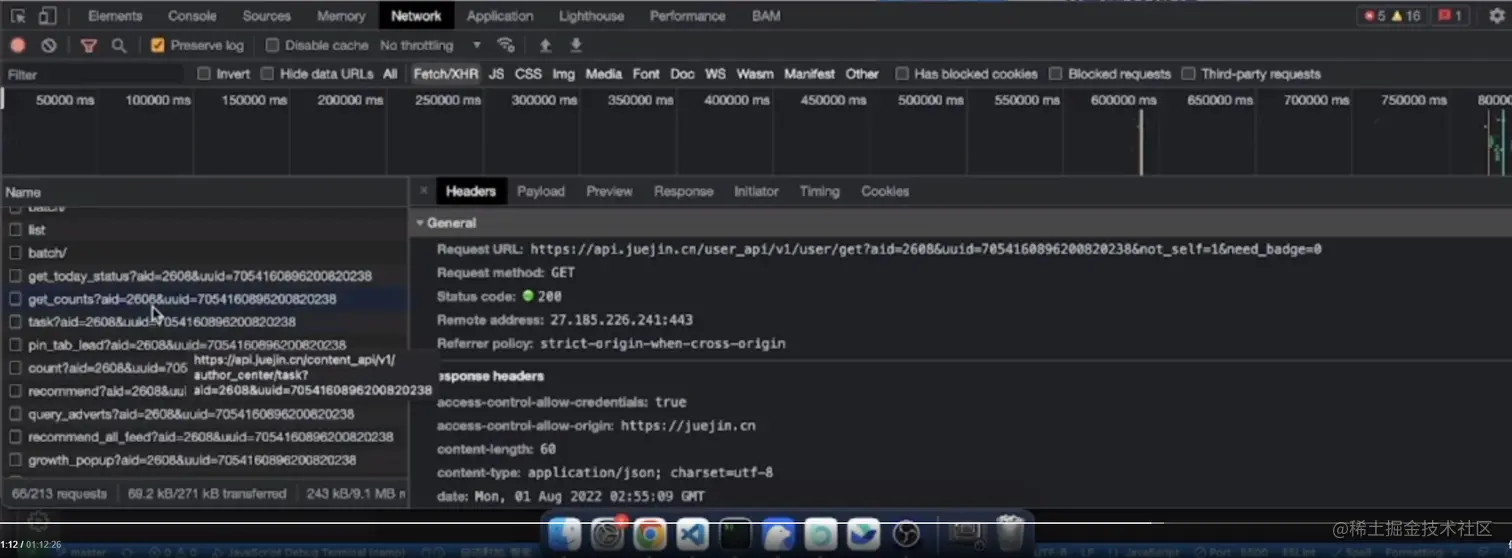The image size is (1512, 558).
Task: Open the Sources panel
Action: pyautogui.click(x=267, y=16)
